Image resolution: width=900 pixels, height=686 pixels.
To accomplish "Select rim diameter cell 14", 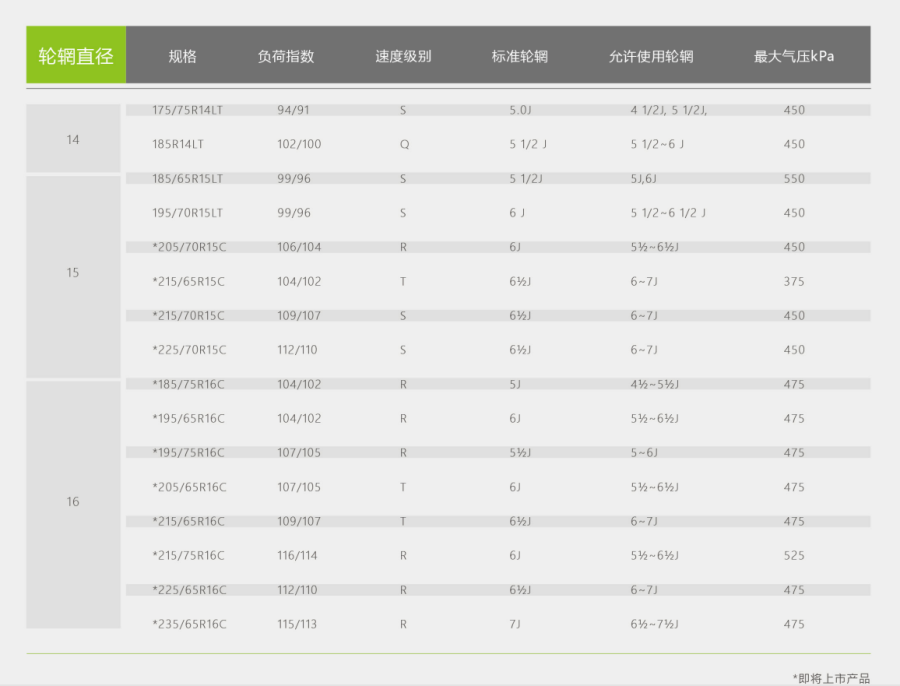I will (x=73, y=138).
